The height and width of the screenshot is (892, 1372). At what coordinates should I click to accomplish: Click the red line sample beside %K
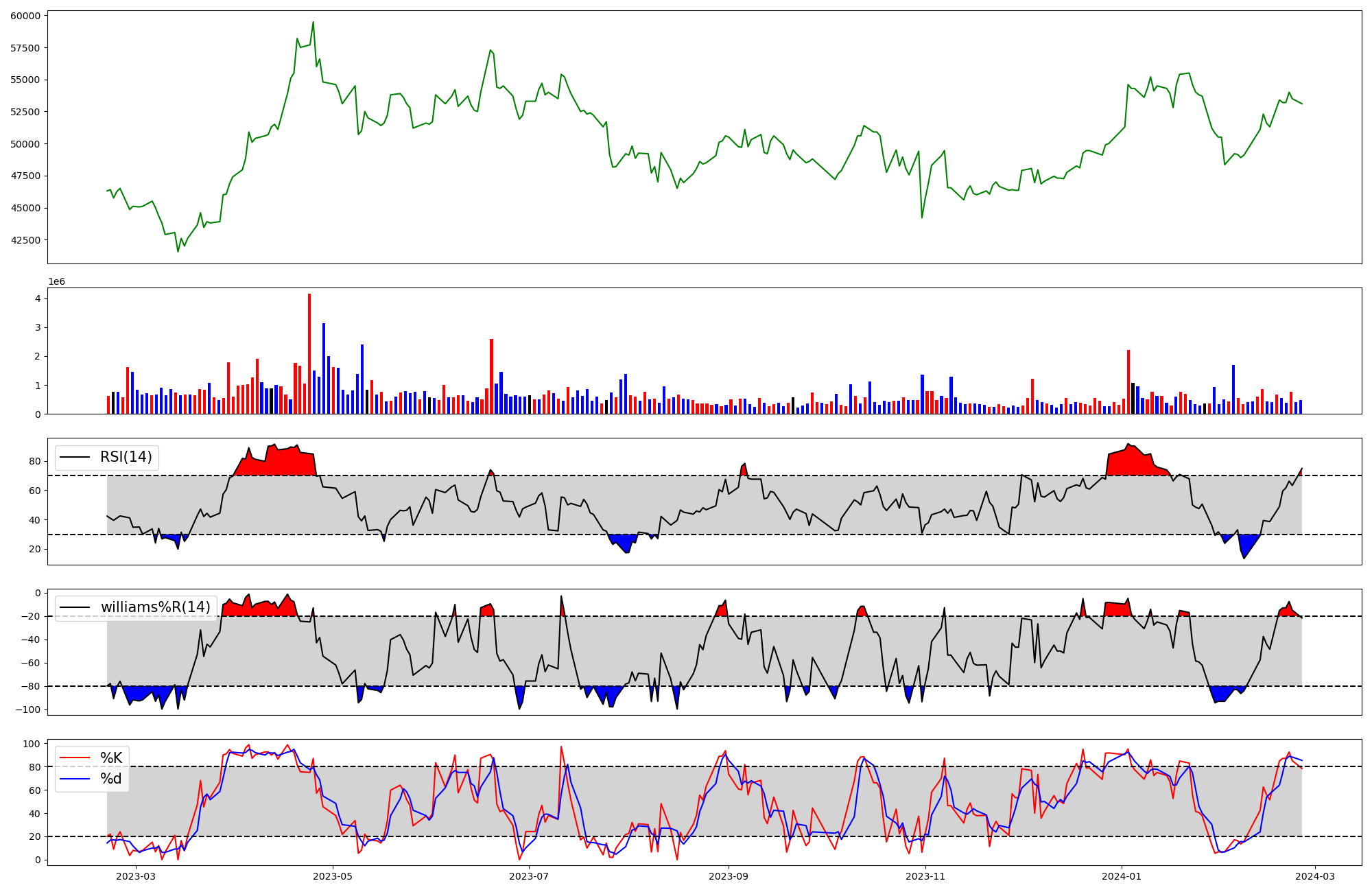(75, 758)
